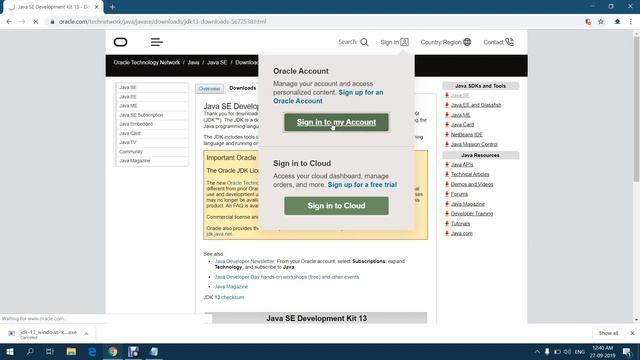Open Java Mission Control link
The height and width of the screenshot is (360, 640).
474,144
